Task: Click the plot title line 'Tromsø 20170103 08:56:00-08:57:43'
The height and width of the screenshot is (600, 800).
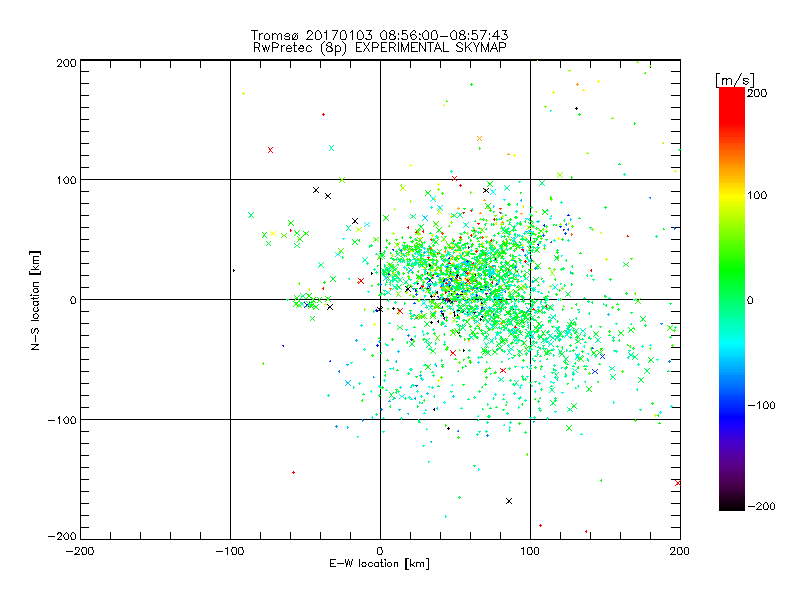Action: tap(379, 35)
